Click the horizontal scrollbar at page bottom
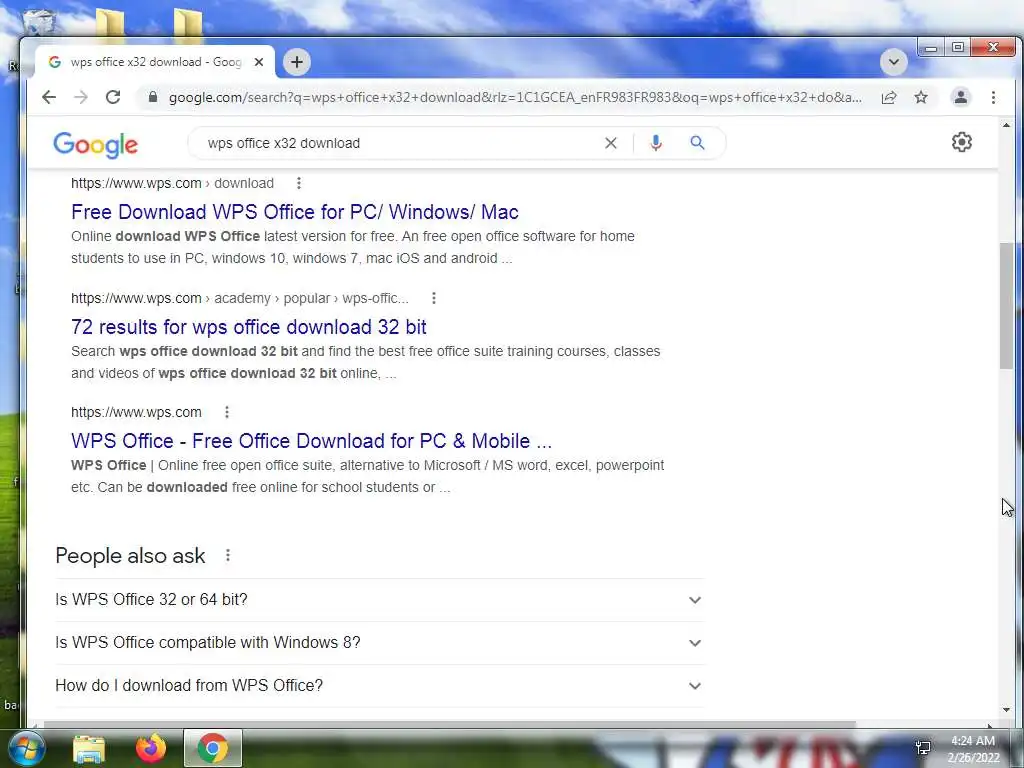This screenshot has height=768, width=1024. point(449,724)
